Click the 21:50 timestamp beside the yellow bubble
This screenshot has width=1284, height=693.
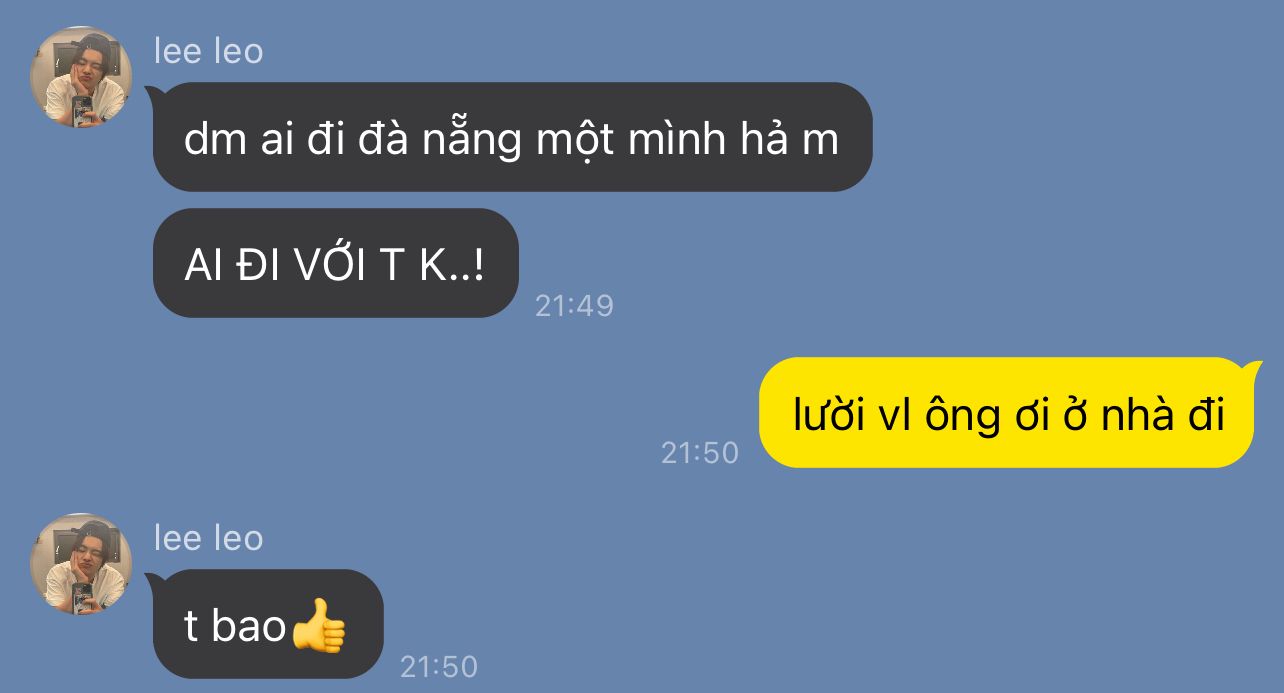(700, 453)
